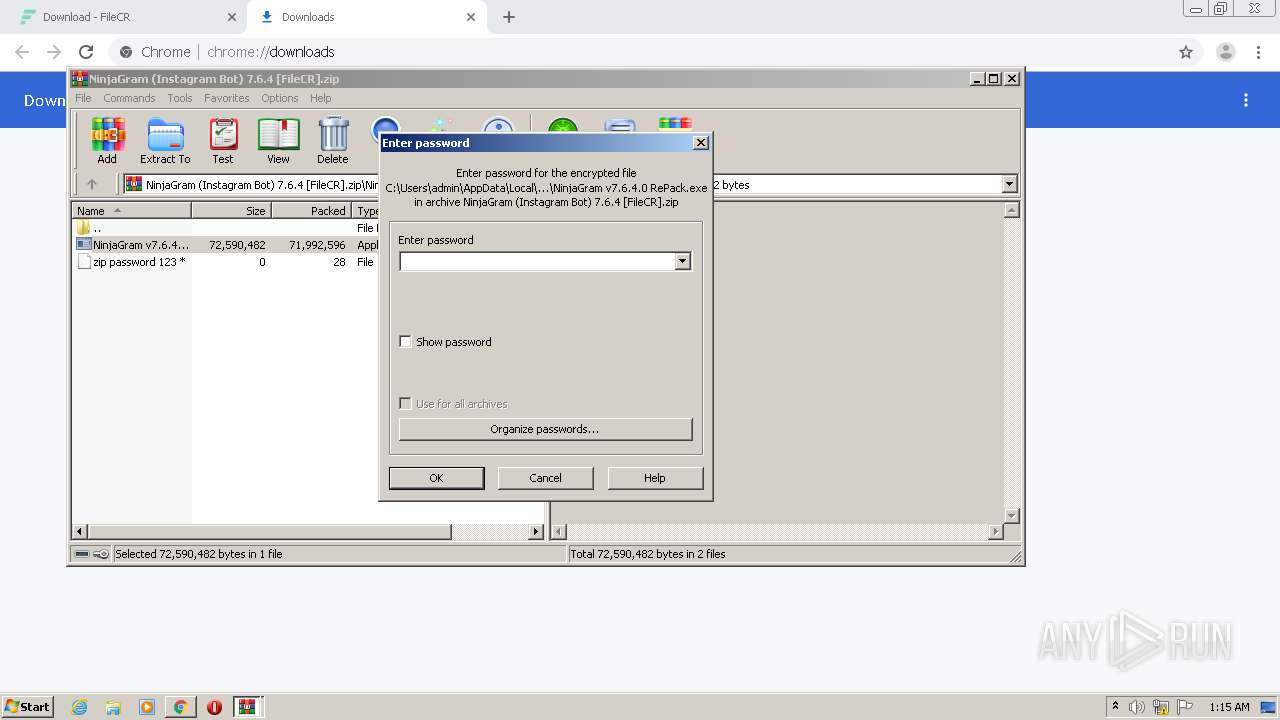The width and height of the screenshot is (1280, 720).
Task: Click the View file toolbar icon
Action: click(x=278, y=141)
